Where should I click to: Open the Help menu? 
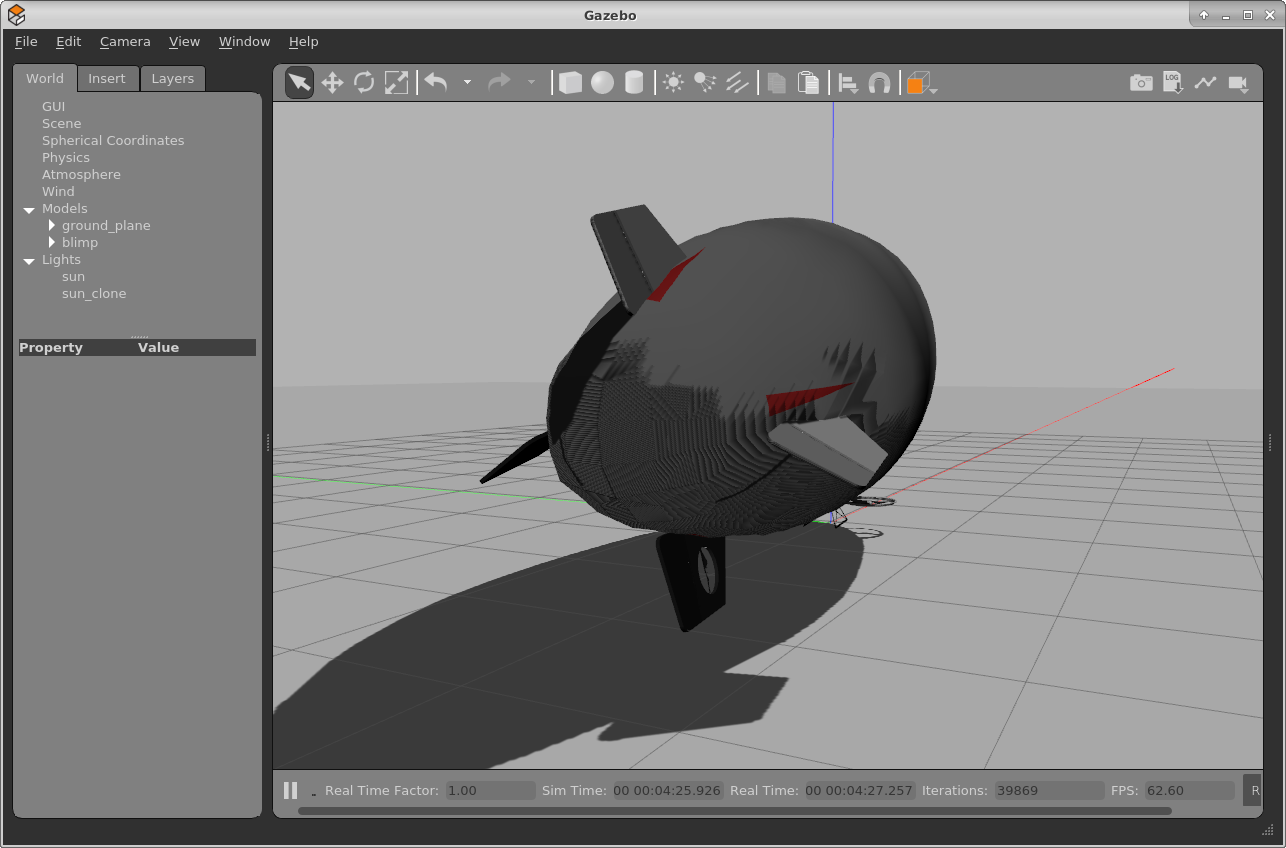coord(303,42)
